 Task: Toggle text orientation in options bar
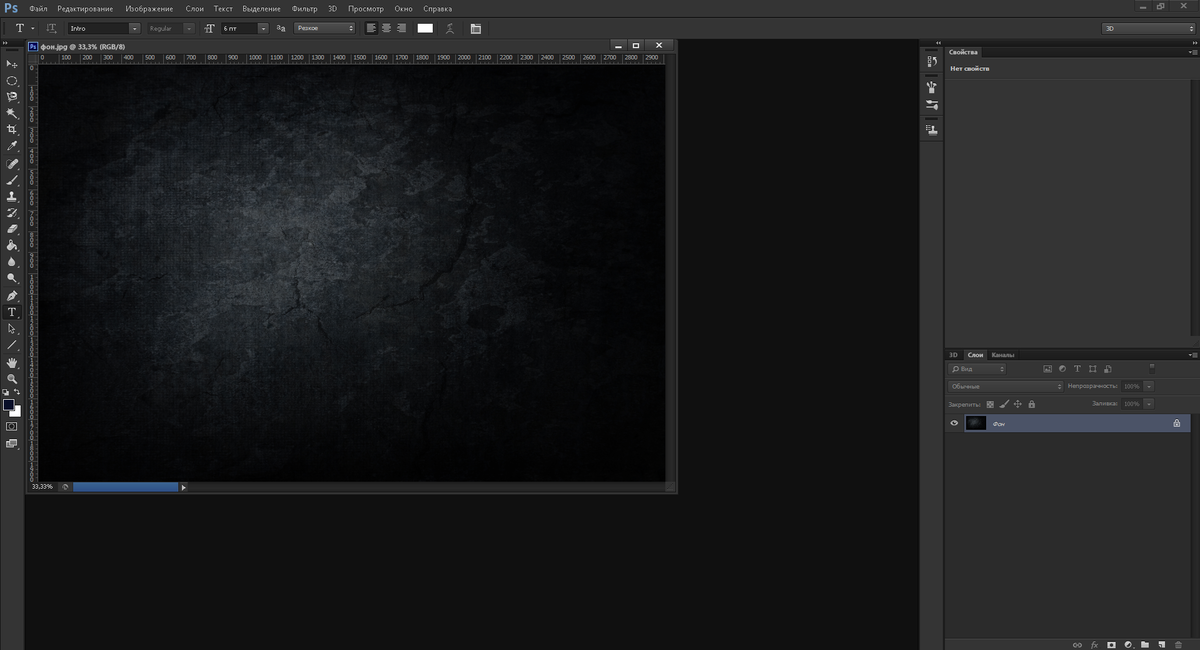click(x=52, y=28)
